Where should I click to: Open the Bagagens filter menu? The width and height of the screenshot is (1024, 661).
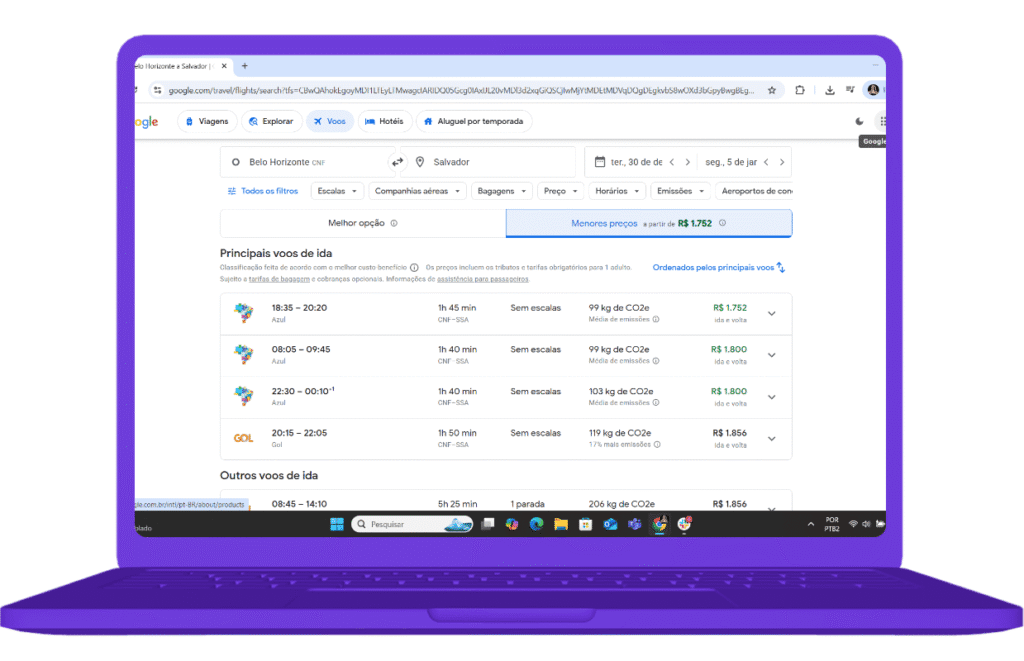[501, 190]
